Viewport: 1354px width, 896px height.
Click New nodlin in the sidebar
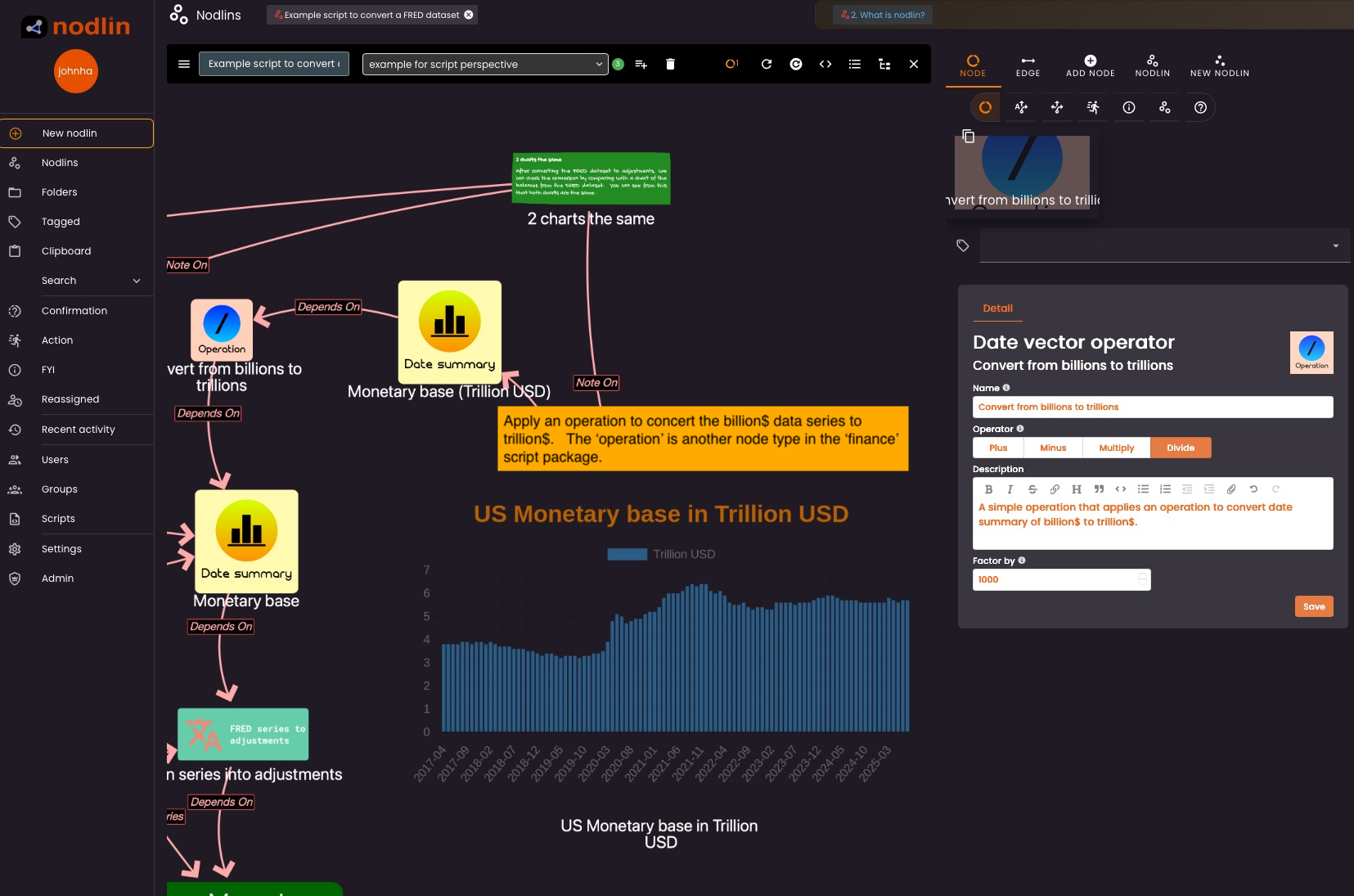[x=77, y=133]
